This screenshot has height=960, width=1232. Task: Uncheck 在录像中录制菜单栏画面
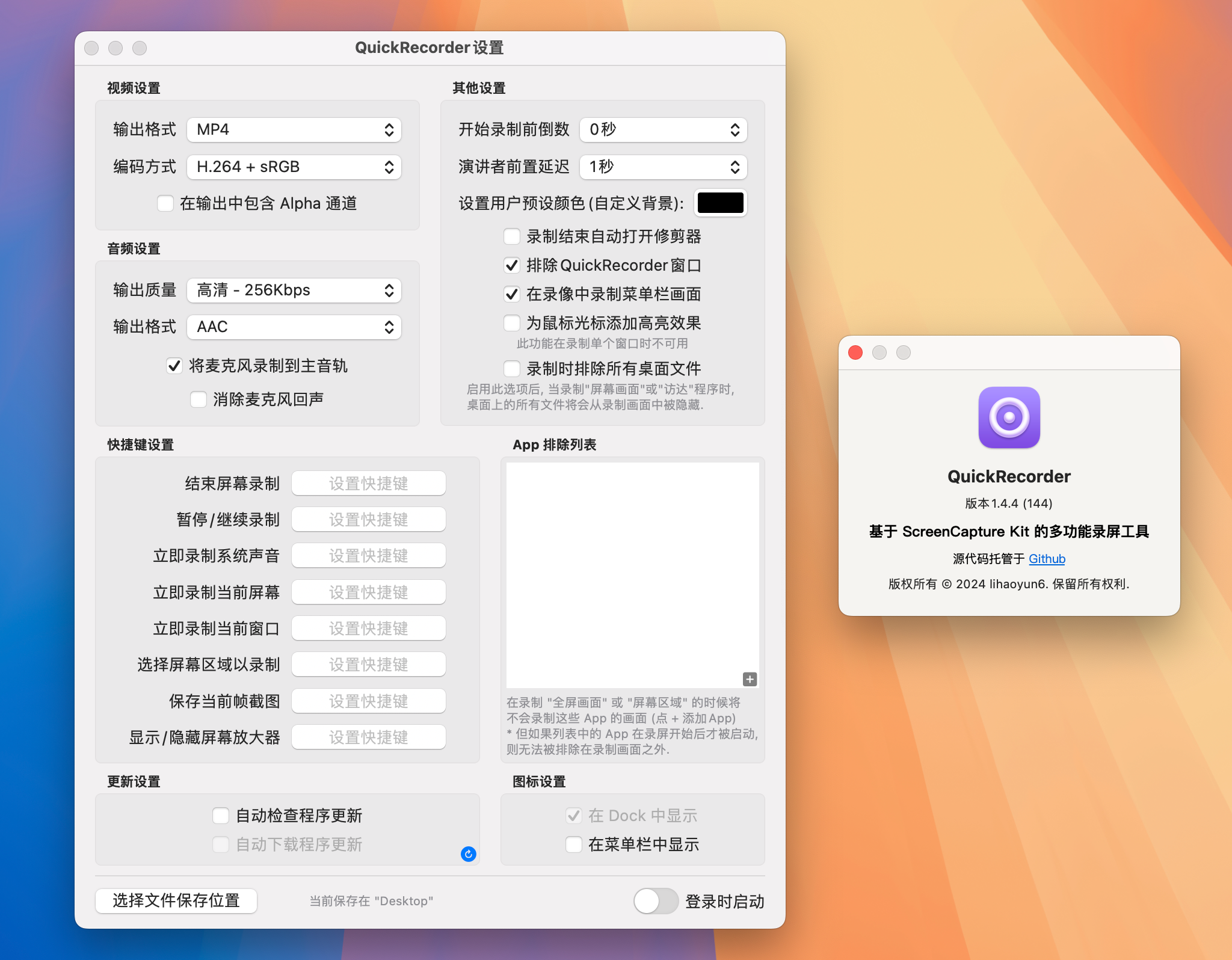pos(512,294)
